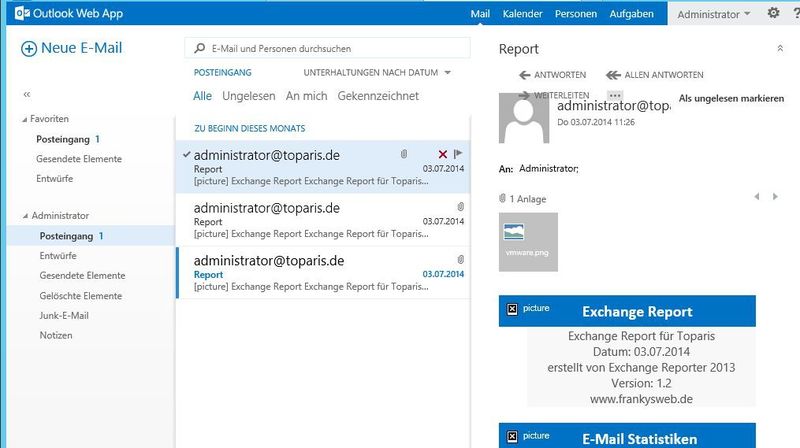Open Entwürfe under Favoriten

[x=54, y=179]
